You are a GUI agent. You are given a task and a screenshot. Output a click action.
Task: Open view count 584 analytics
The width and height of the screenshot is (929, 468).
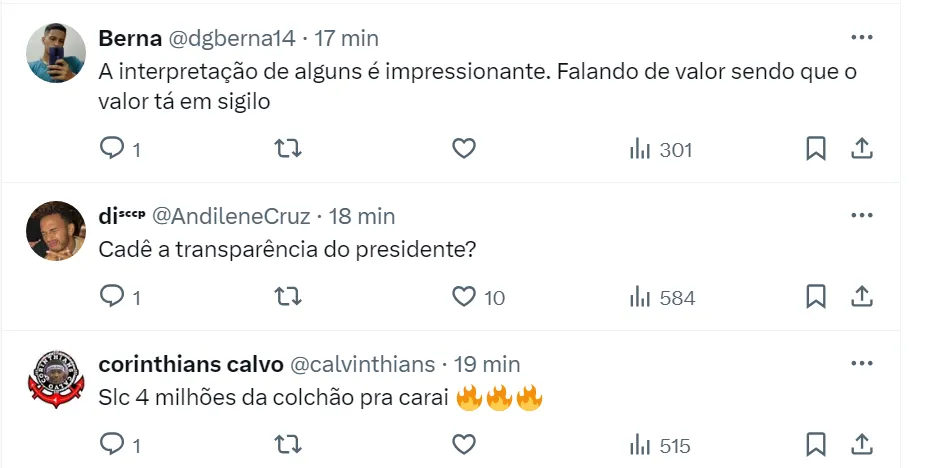click(x=661, y=298)
